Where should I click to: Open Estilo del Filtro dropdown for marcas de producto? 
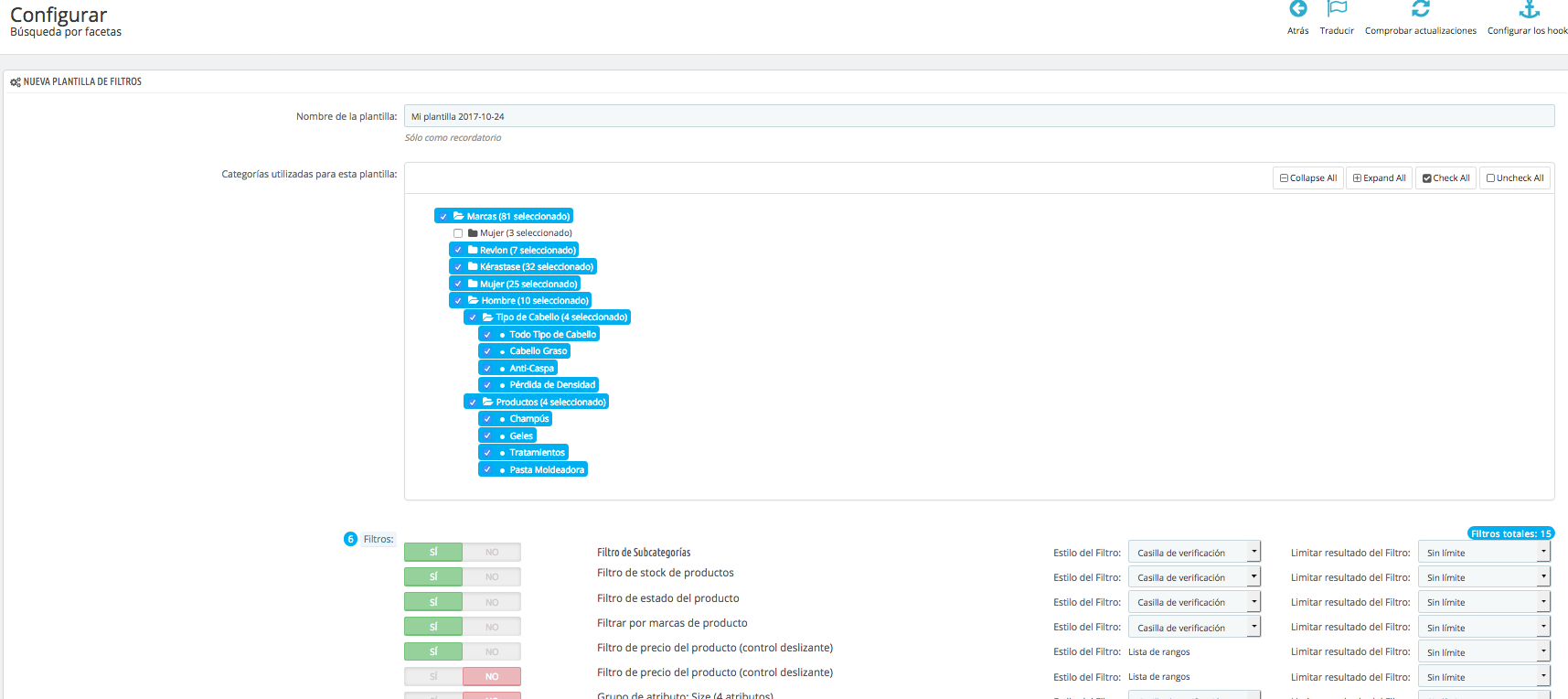1194,627
